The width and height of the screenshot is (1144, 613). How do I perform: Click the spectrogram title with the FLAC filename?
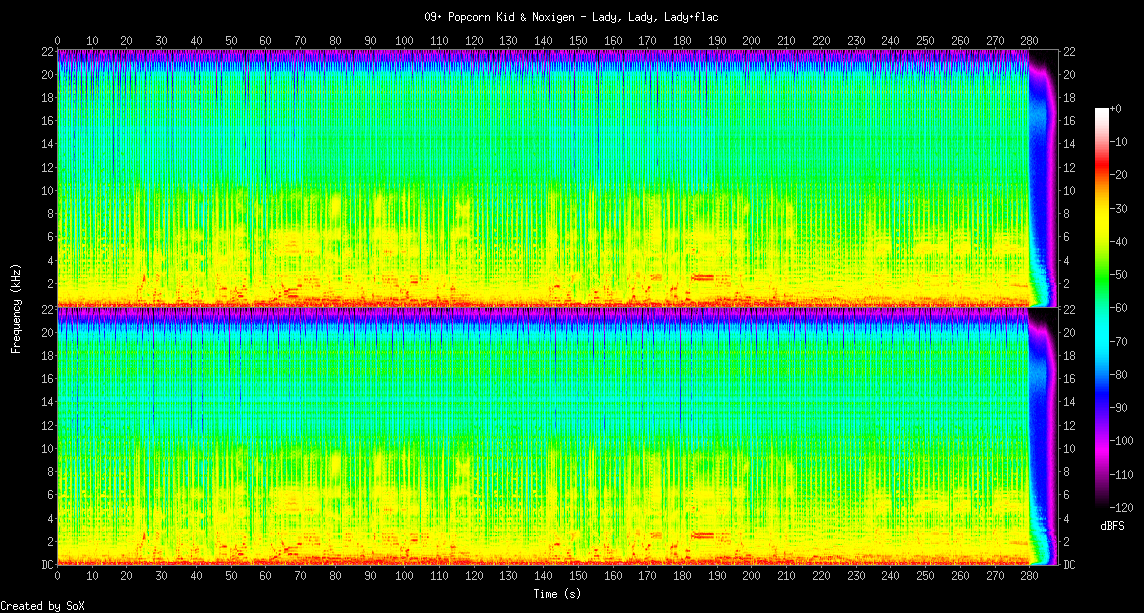pos(571,17)
